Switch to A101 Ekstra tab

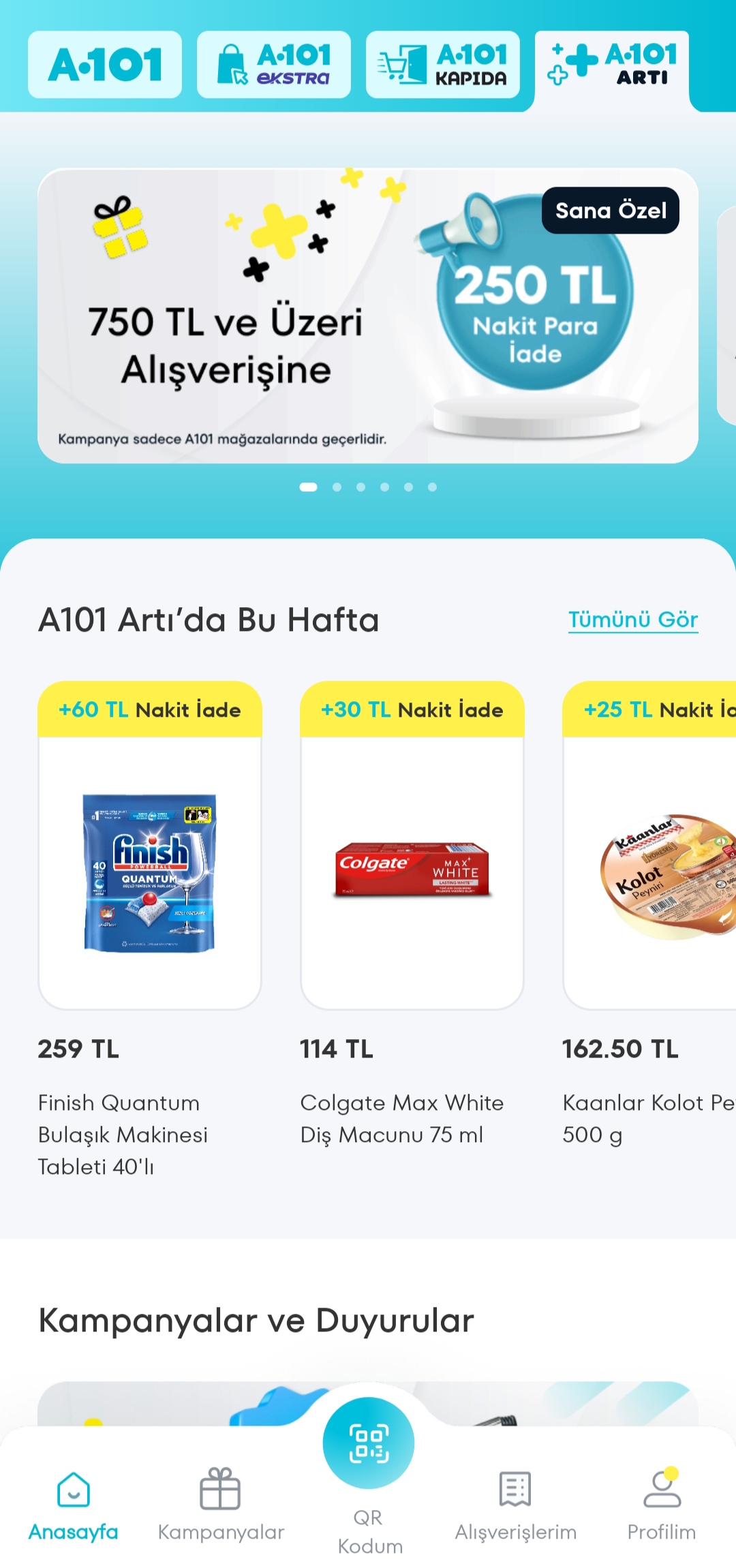[274, 65]
